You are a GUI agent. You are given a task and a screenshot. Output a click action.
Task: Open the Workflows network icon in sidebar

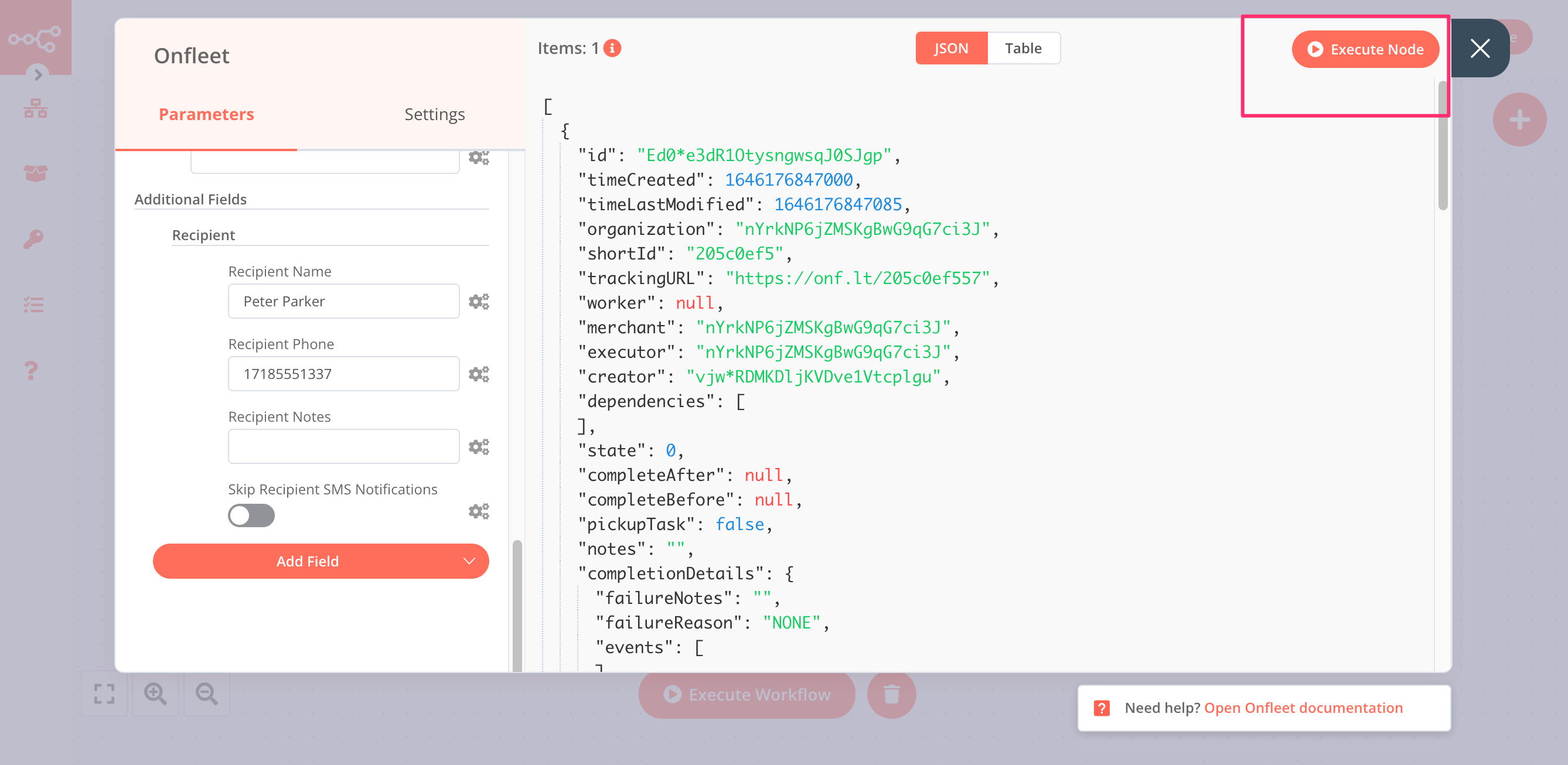[35, 109]
